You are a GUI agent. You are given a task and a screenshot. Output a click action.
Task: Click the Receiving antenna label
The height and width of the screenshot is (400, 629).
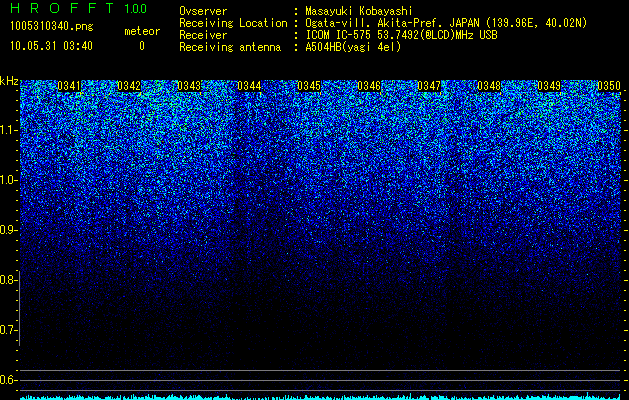point(230,47)
